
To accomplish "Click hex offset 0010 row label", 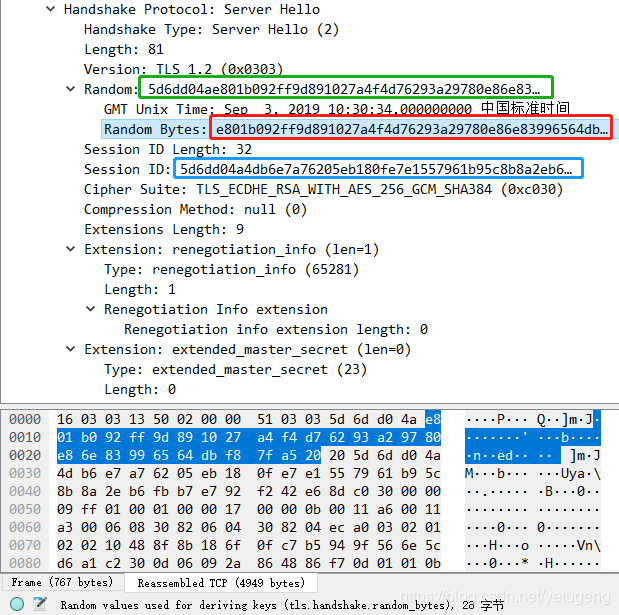I will pyautogui.click(x=25, y=437).
